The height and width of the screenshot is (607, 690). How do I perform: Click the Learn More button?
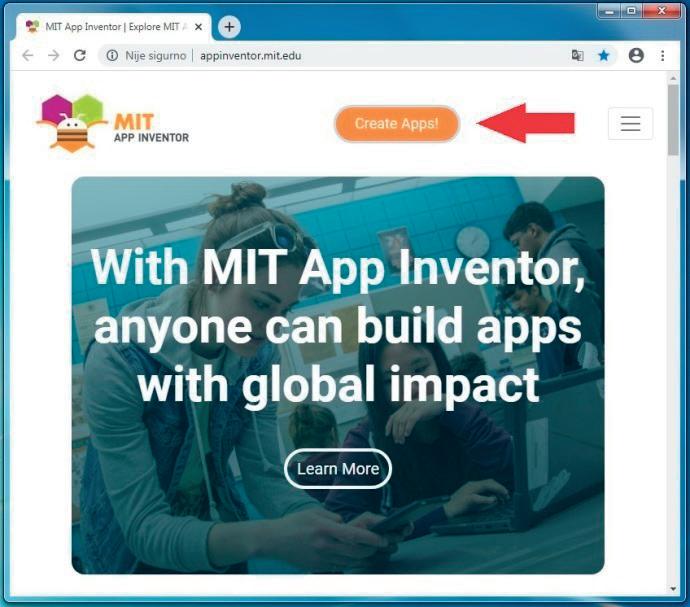[338, 469]
